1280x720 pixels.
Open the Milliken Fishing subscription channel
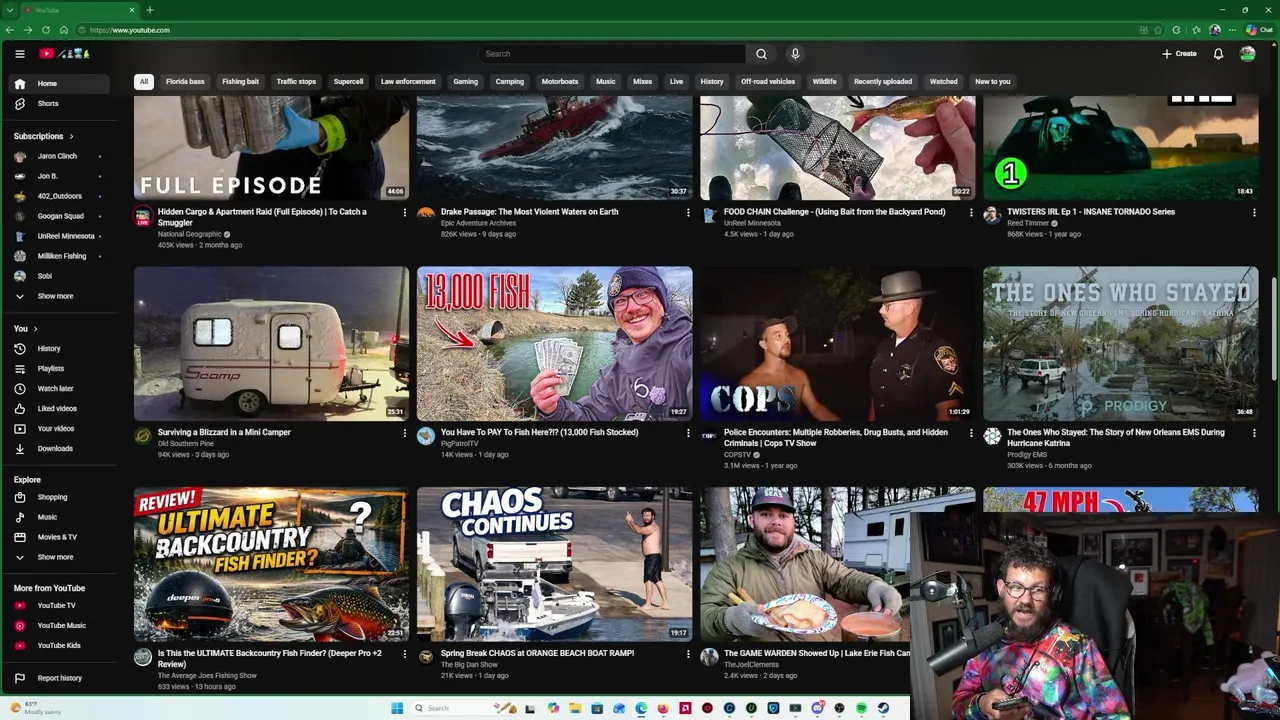pyautogui.click(x=60, y=256)
